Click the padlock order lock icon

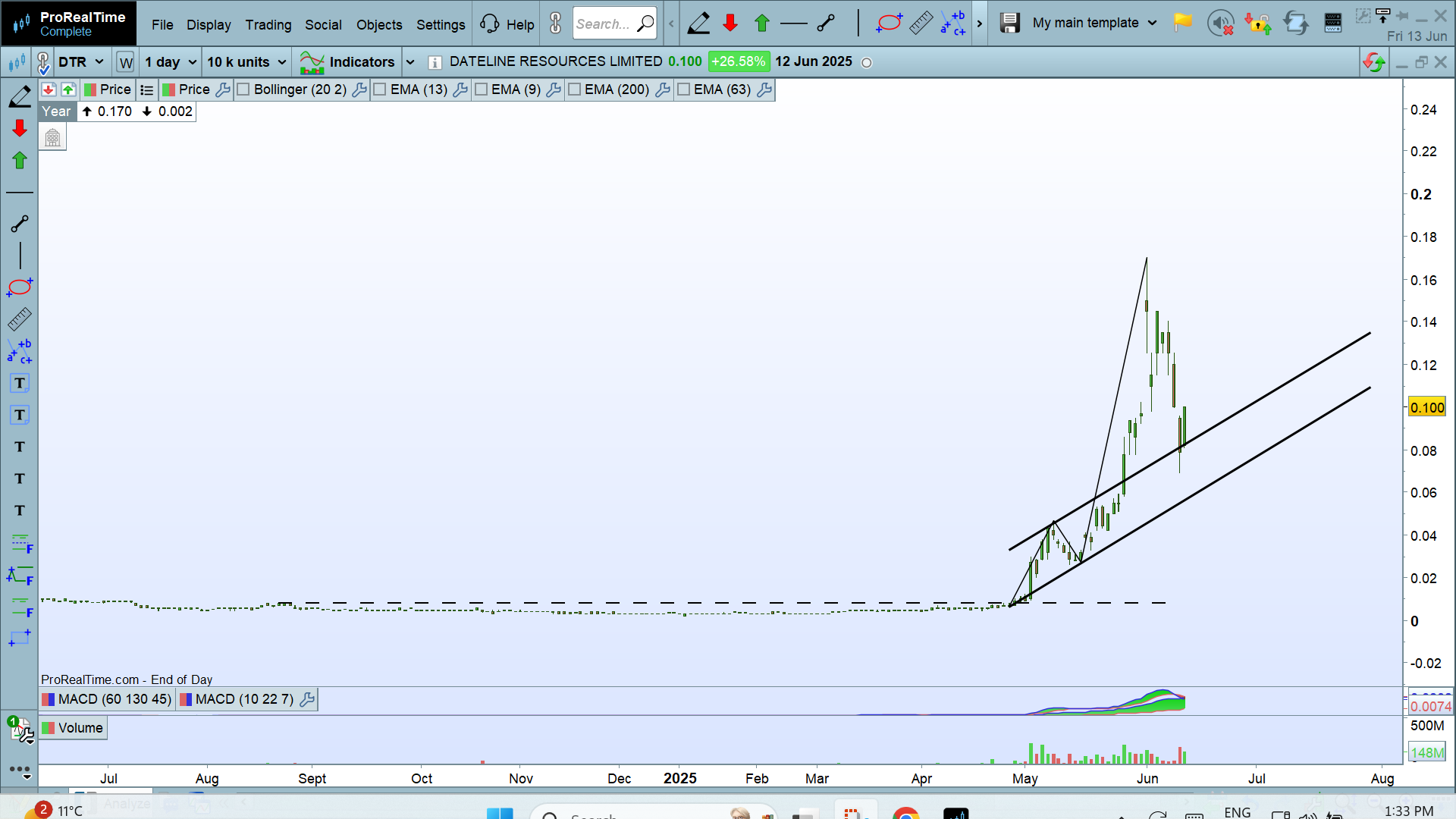(1258, 24)
